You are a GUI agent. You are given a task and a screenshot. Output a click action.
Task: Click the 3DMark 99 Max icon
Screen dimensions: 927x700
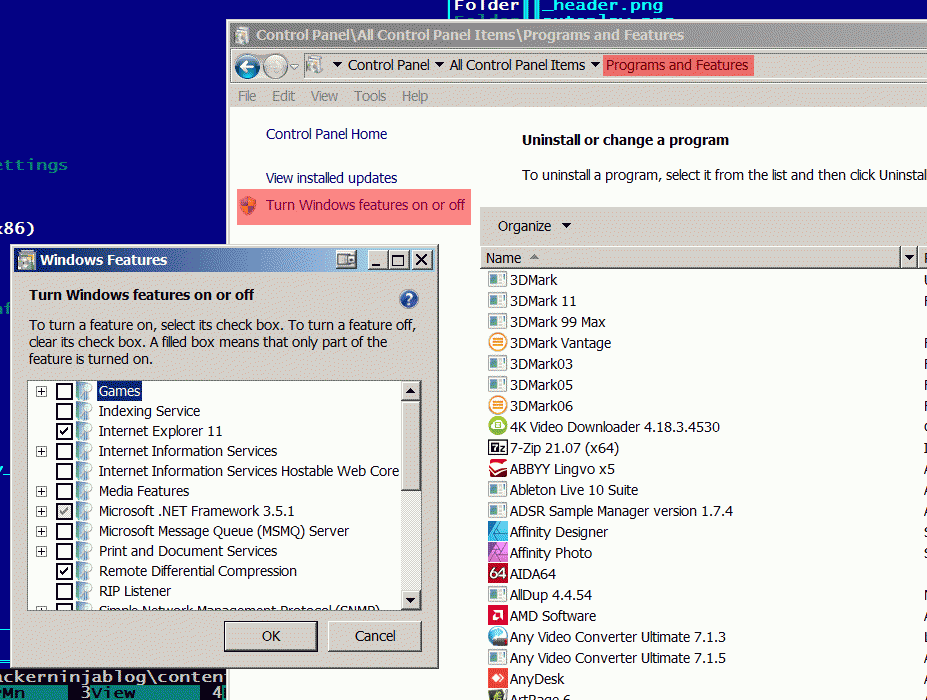497,321
